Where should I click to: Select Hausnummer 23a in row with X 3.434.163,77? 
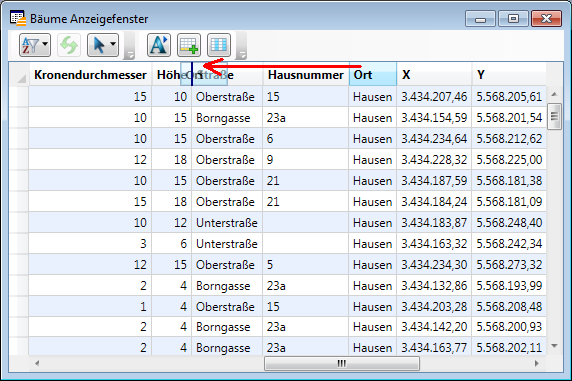pyautogui.click(x=305, y=347)
